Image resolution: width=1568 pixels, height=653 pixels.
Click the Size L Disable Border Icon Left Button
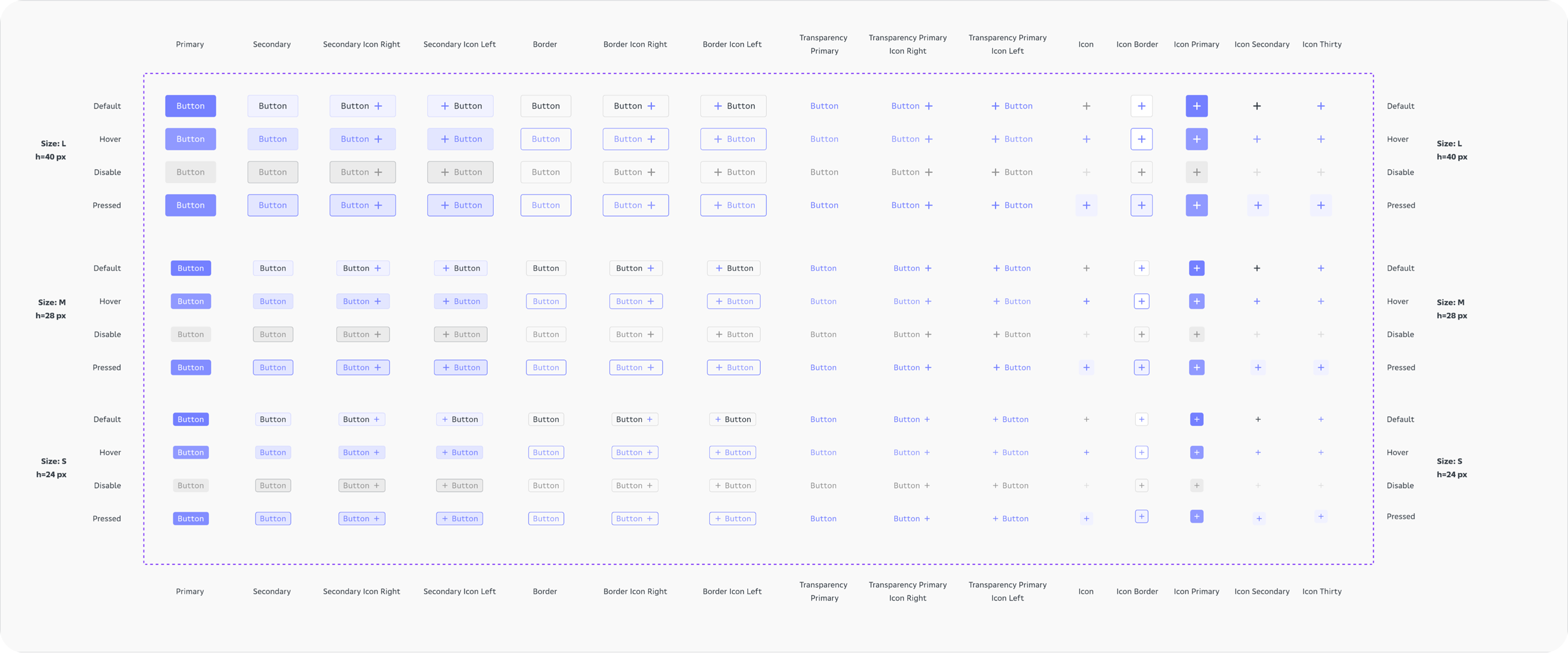pos(733,172)
